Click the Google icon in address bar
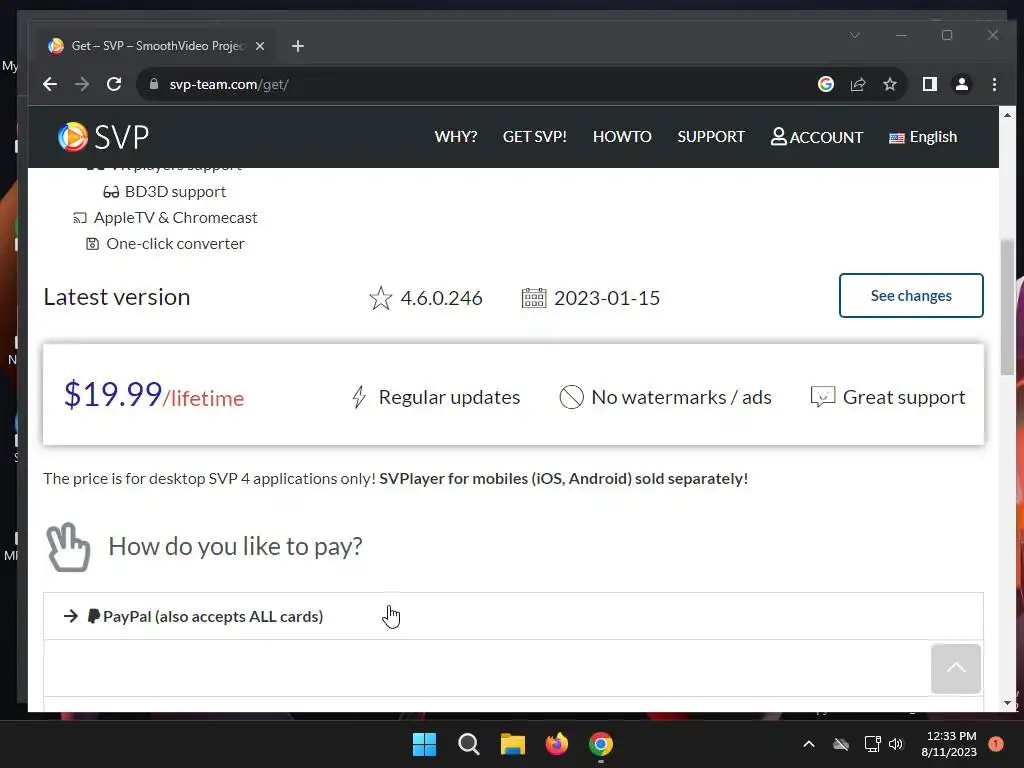 pos(825,84)
